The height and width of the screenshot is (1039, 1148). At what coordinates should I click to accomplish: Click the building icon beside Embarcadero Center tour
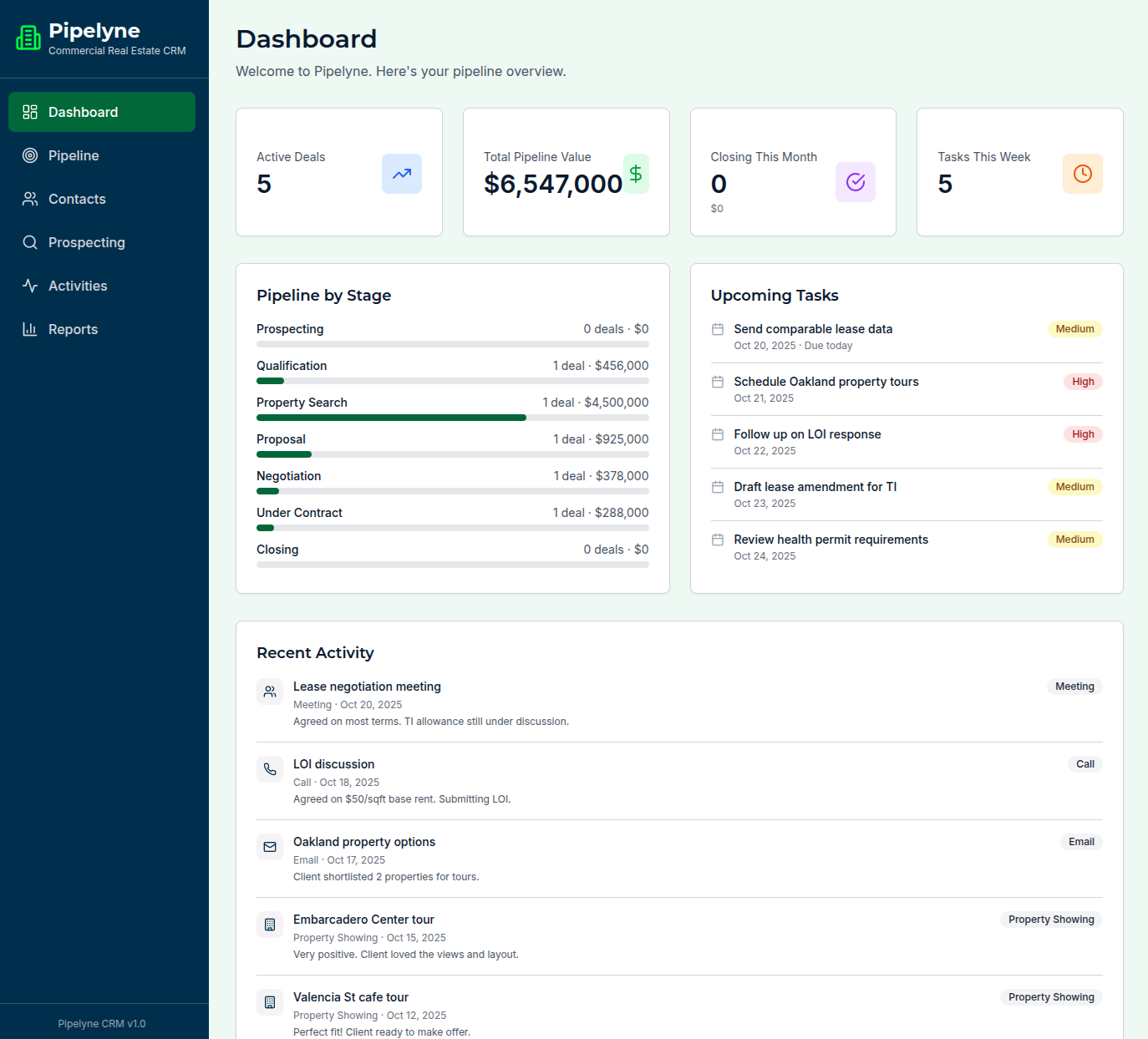[270, 925]
